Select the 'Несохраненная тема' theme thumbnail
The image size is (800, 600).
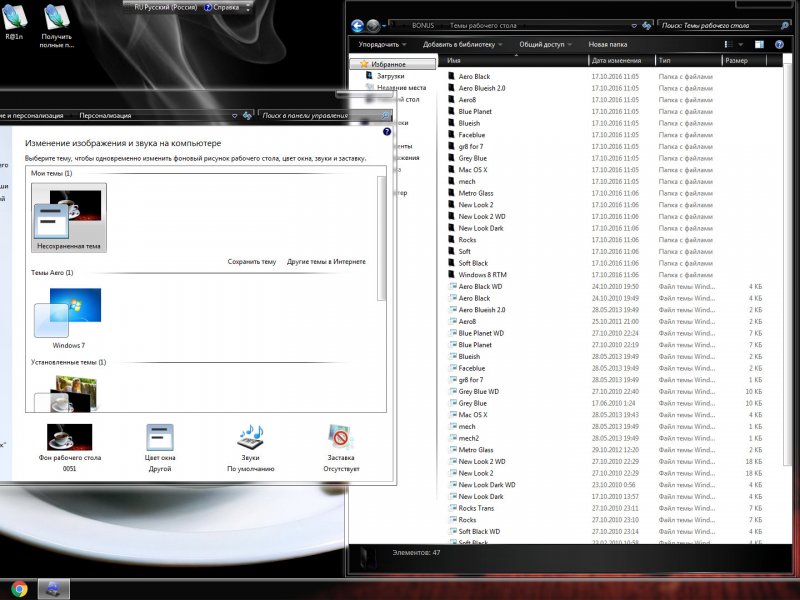69,218
